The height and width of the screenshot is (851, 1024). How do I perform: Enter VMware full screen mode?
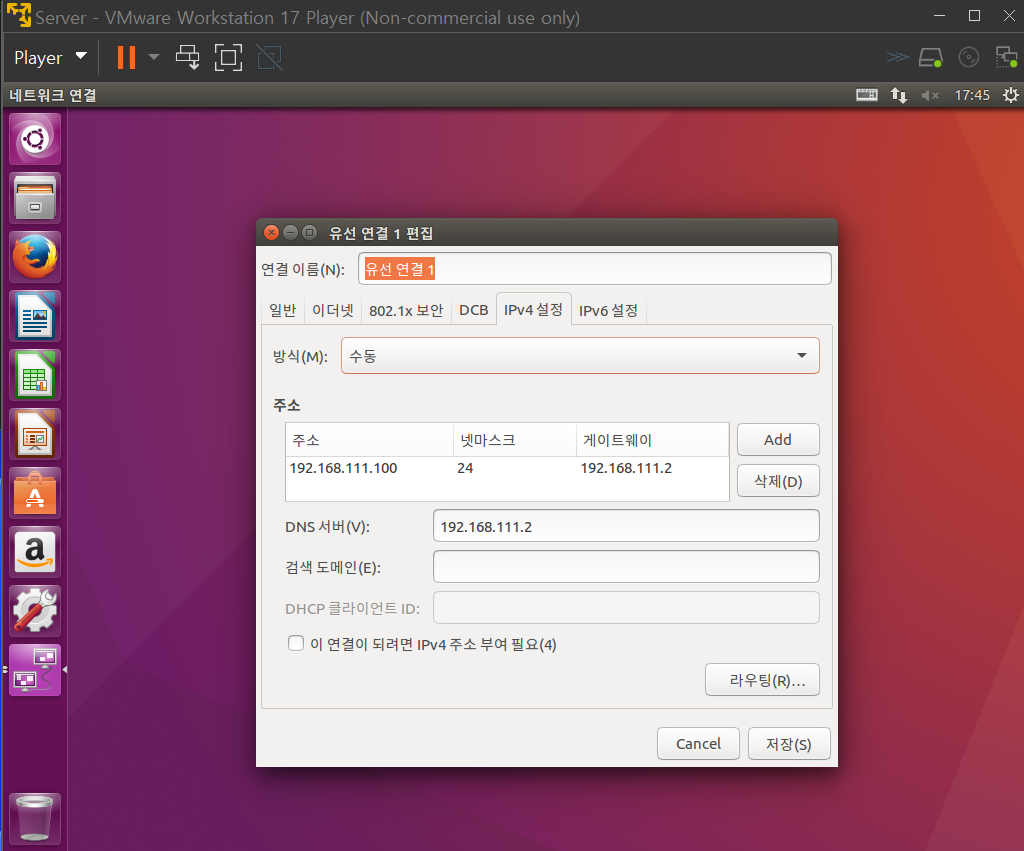coord(228,57)
